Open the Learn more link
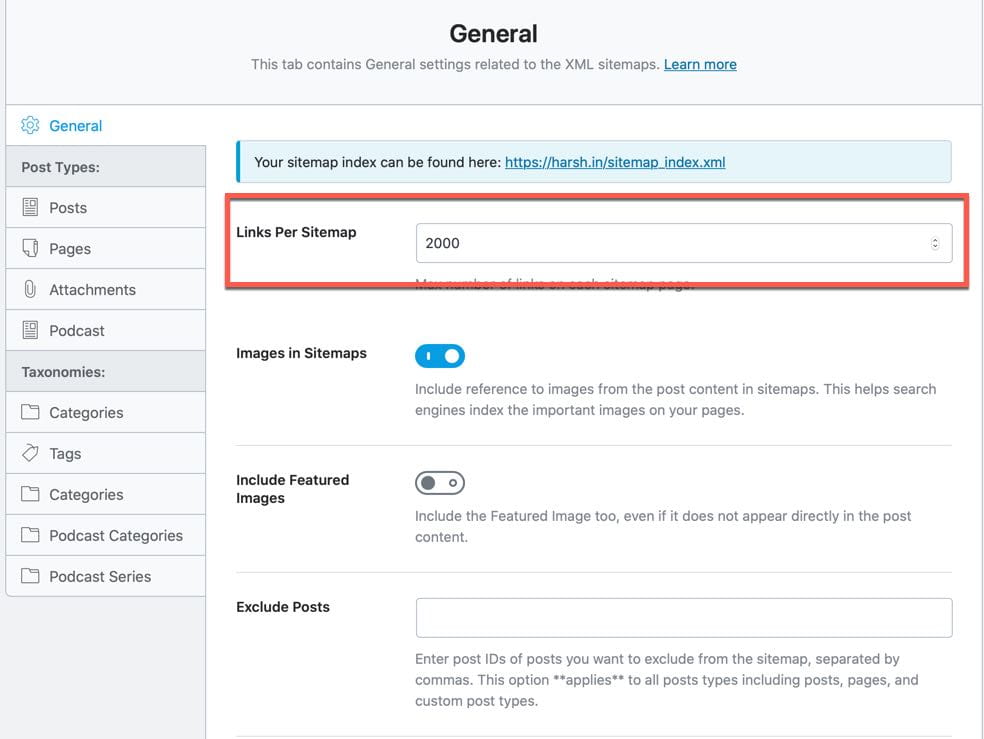Image resolution: width=984 pixels, height=739 pixels. [700, 64]
